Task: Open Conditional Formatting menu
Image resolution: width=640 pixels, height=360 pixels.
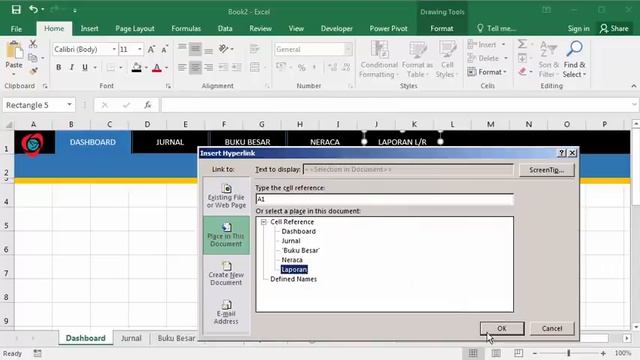Action: [379, 59]
